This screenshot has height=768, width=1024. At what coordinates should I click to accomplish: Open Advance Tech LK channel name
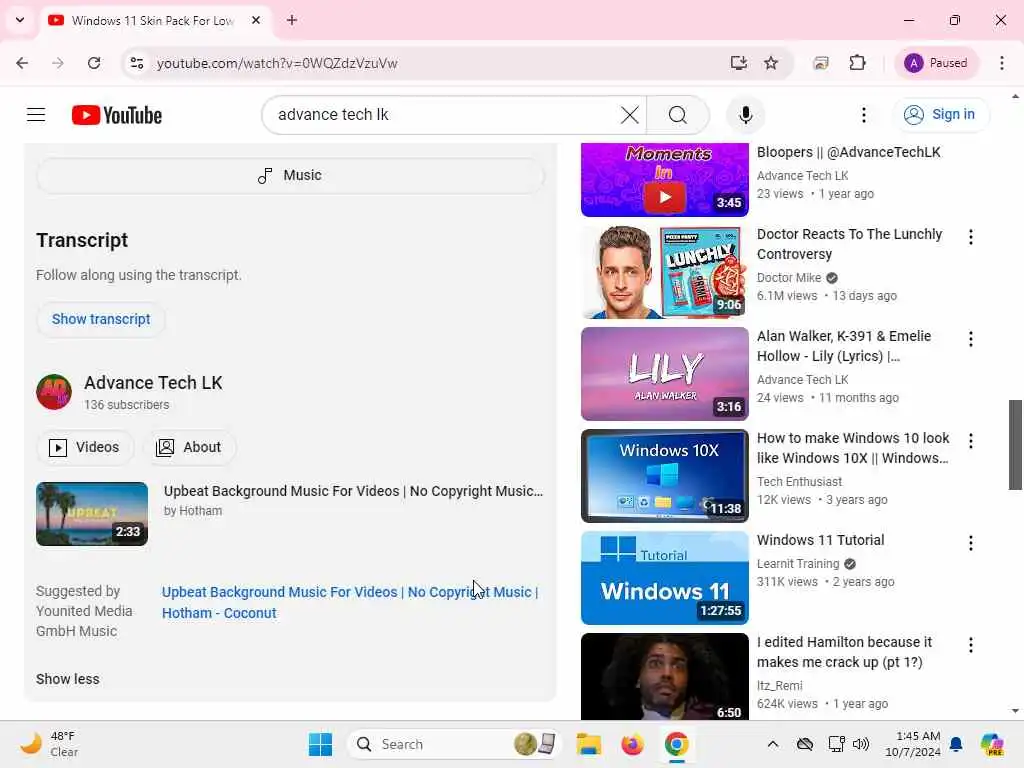[153, 383]
